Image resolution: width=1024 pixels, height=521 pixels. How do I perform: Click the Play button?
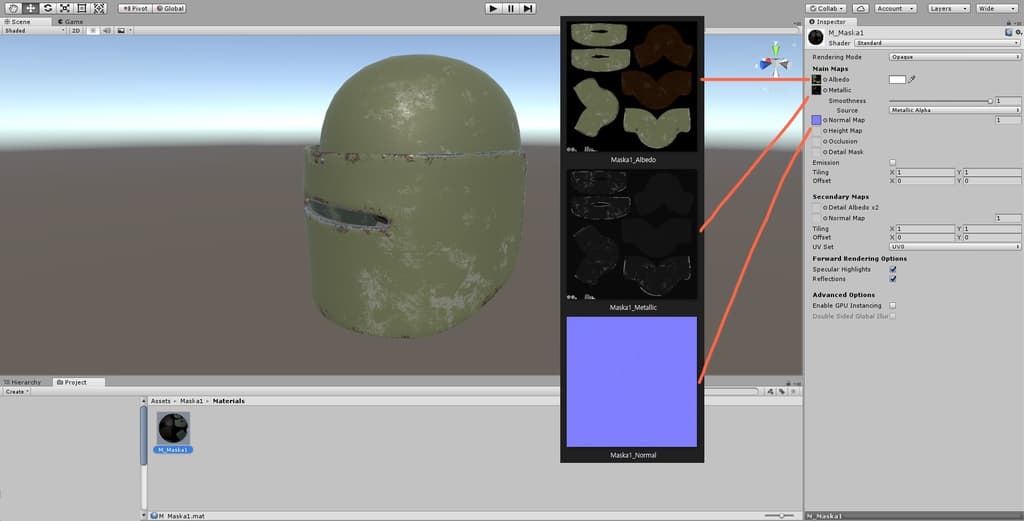tap(494, 8)
